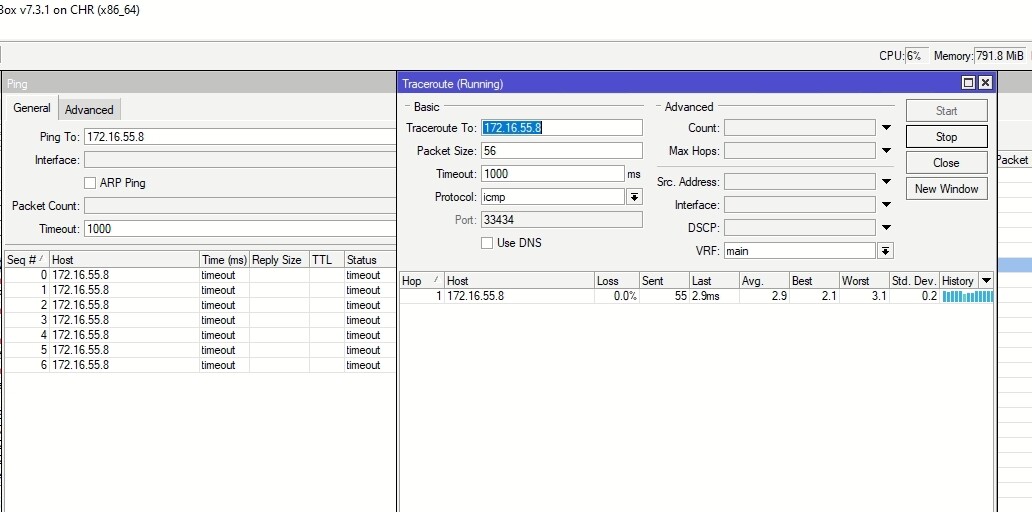The width and height of the screenshot is (1032, 512).
Task: Click the history graph bar for hop 1
Action: point(967,296)
